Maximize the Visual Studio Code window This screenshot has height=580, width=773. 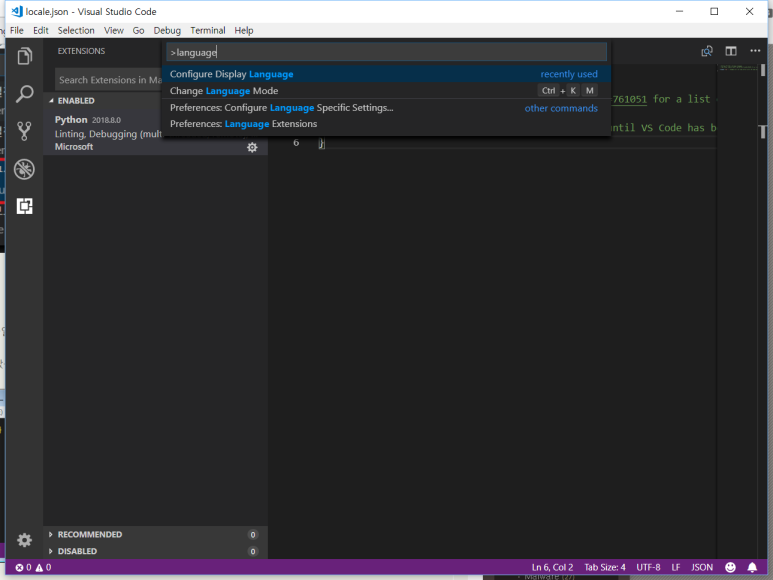(714, 11)
